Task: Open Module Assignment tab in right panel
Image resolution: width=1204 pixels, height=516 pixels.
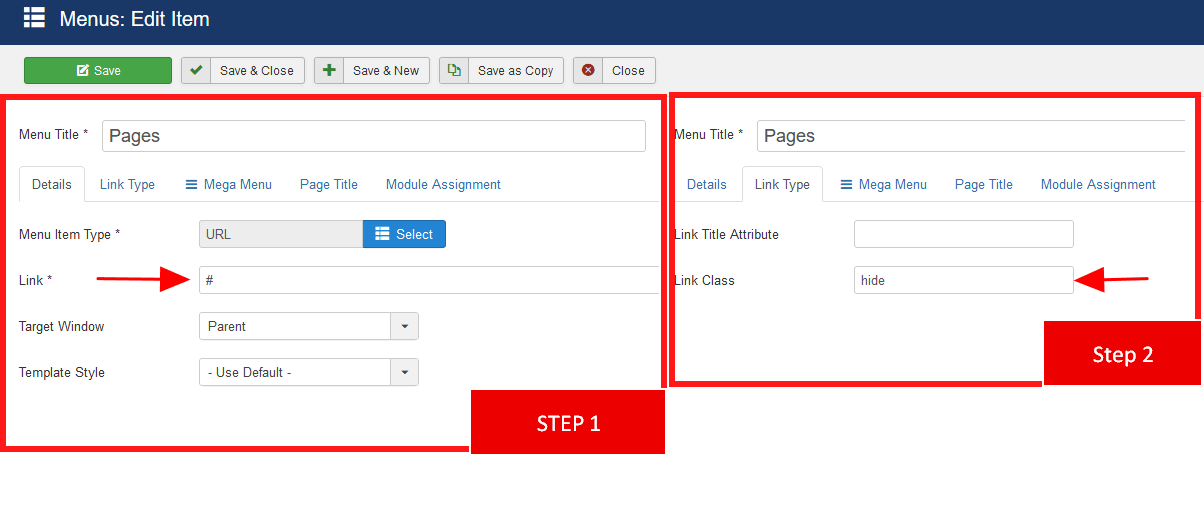Action: (x=1098, y=184)
